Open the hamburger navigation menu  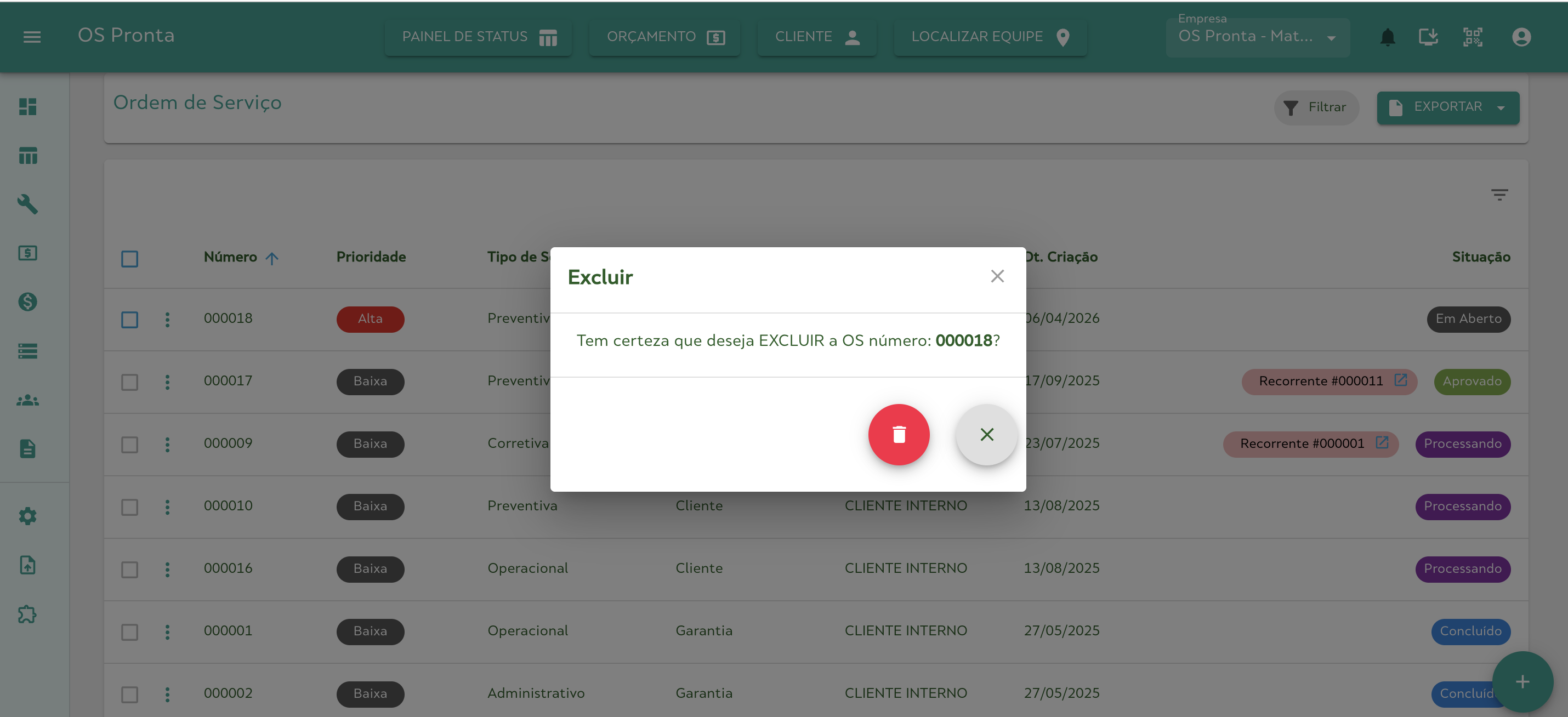pyautogui.click(x=32, y=37)
